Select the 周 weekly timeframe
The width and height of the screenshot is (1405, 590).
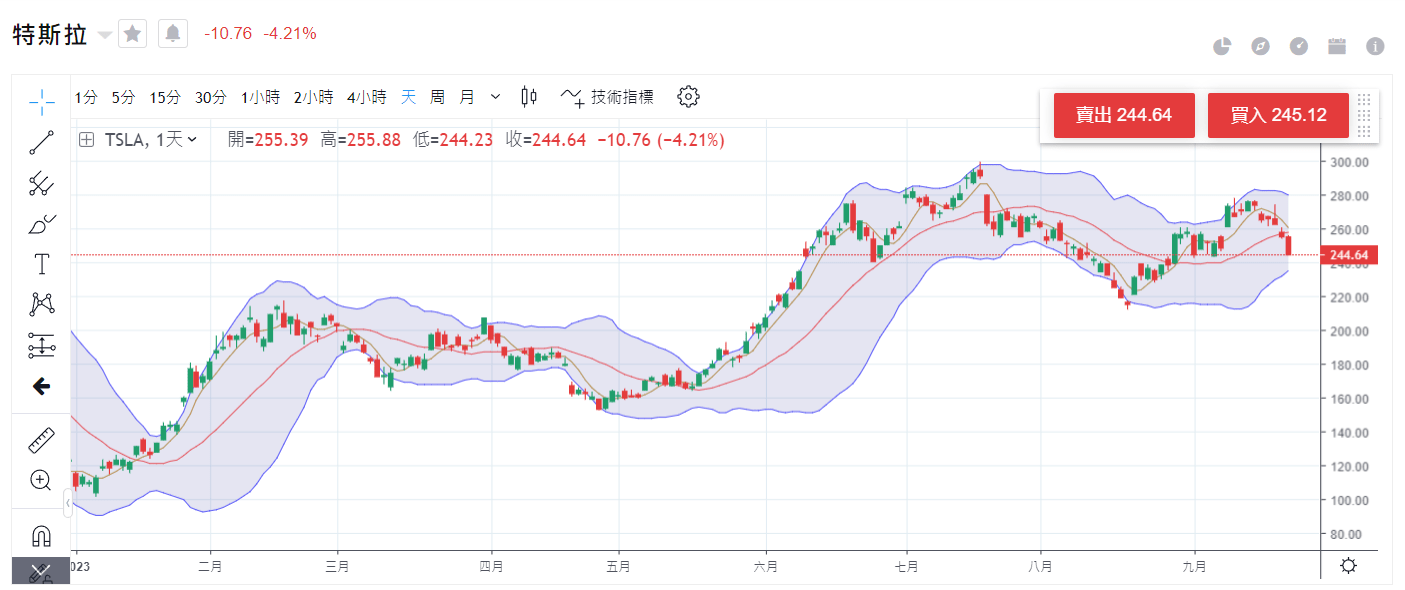click(437, 97)
